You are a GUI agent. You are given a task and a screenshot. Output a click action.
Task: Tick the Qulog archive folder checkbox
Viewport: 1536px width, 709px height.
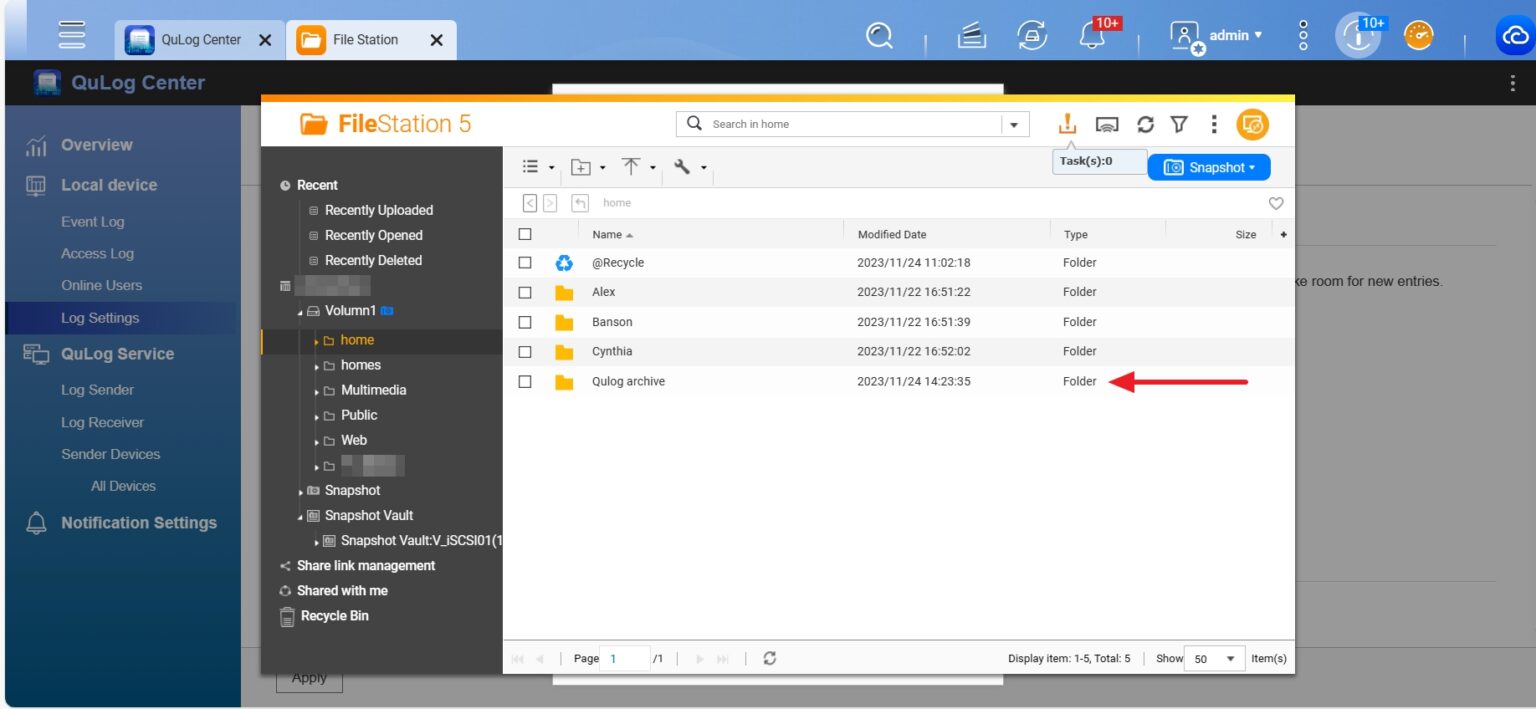coord(525,381)
